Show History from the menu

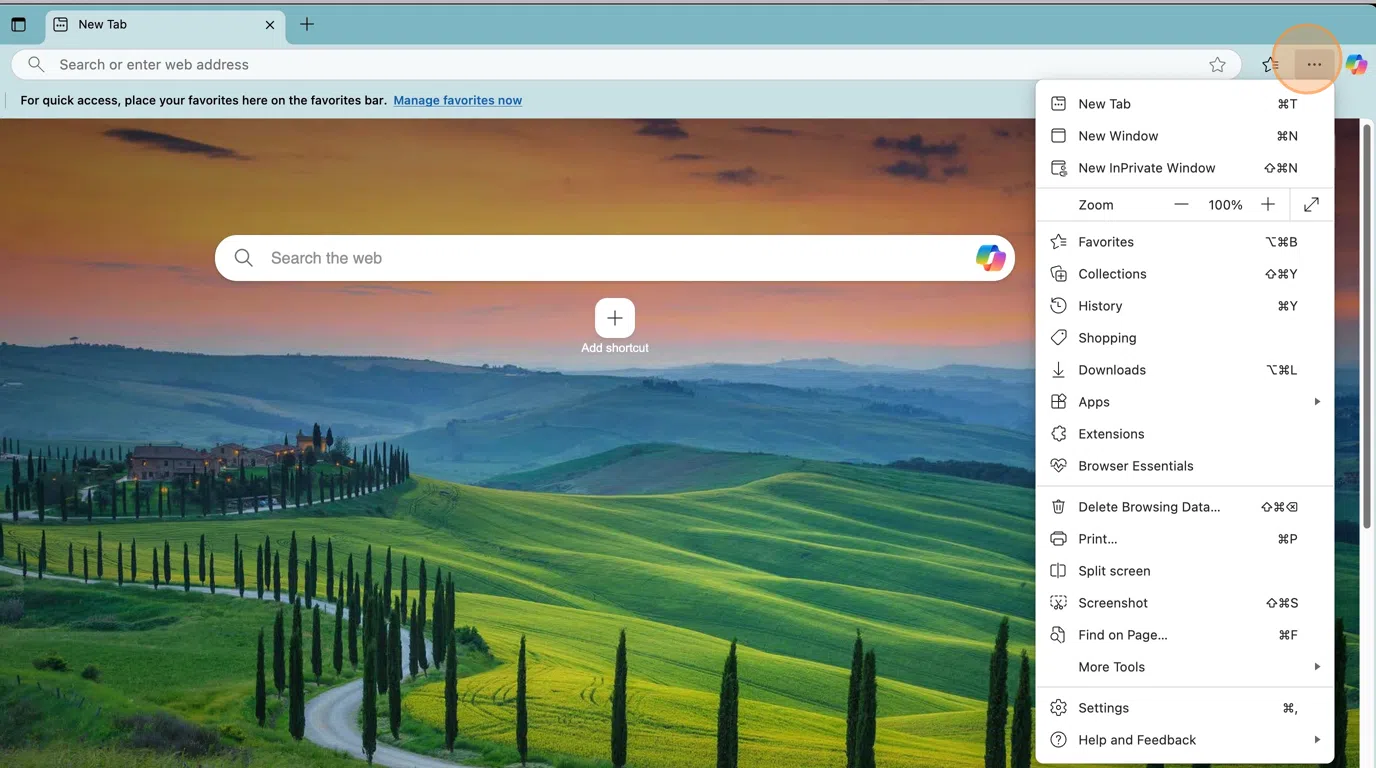pyautogui.click(x=1185, y=306)
